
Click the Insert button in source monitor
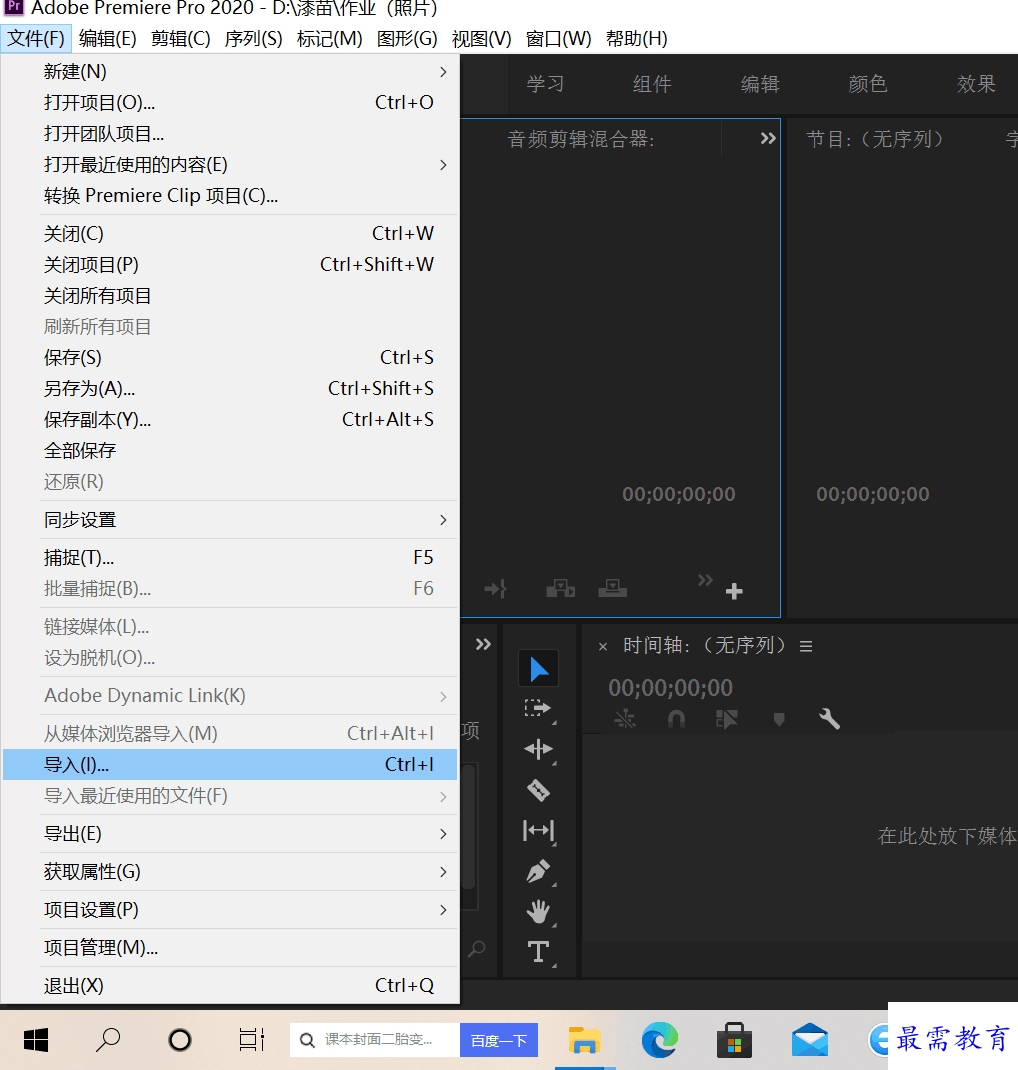[x=560, y=588]
